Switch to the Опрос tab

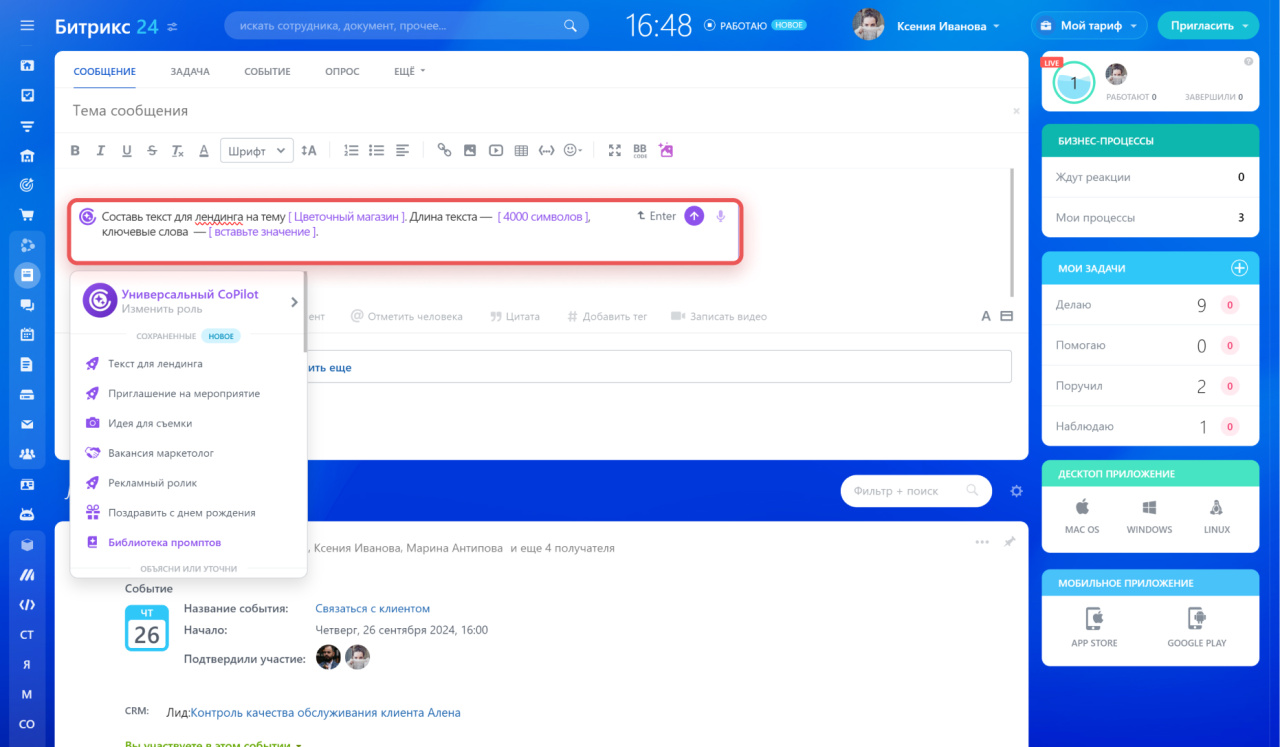pos(342,72)
